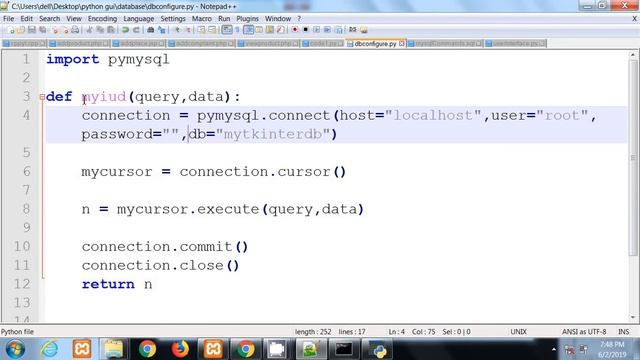The image size is (640, 360).
Task: Start macro recording with the red Record icon
Action: pyautogui.click(x=295, y=30)
